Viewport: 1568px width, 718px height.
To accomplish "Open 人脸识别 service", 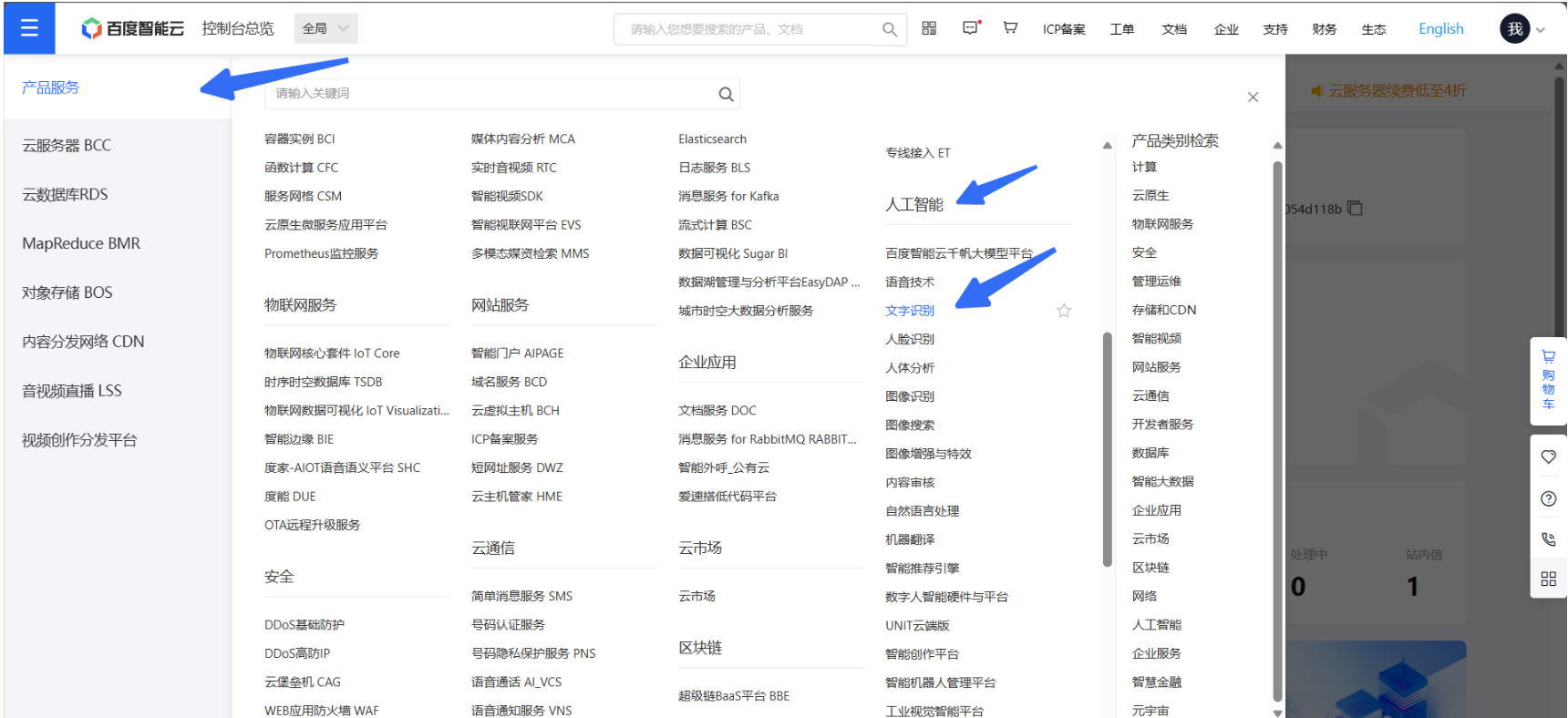I will (x=910, y=339).
